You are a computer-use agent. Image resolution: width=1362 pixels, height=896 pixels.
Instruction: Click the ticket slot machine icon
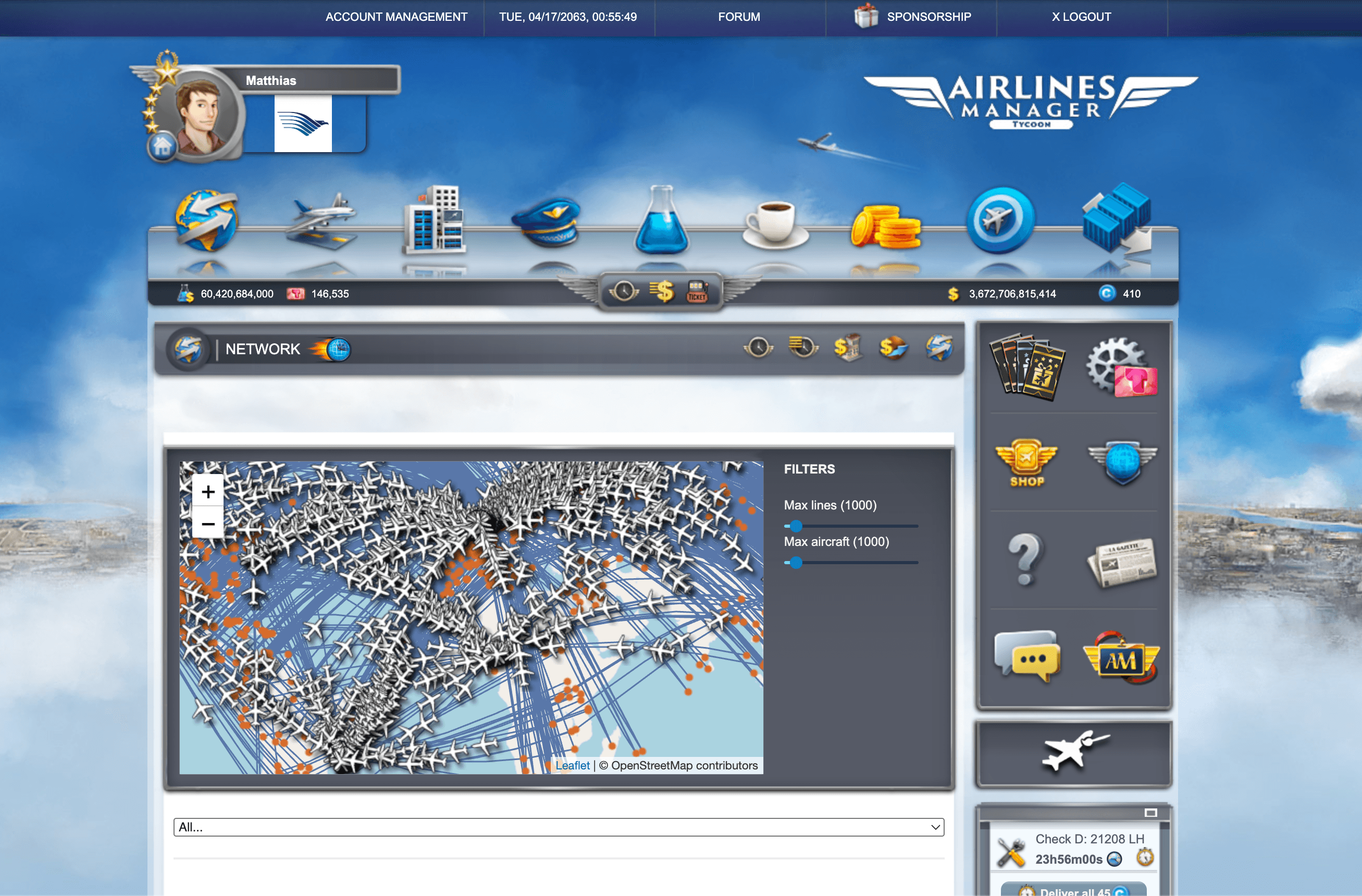(697, 291)
